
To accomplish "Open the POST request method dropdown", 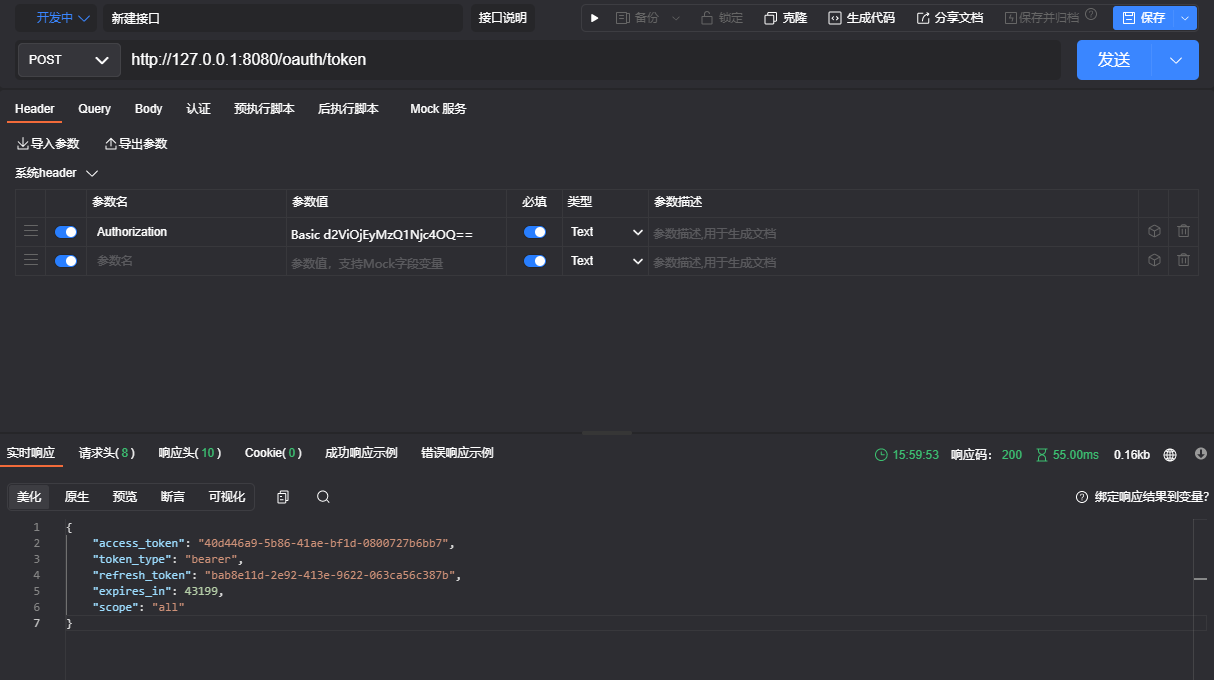I will click(x=68, y=60).
